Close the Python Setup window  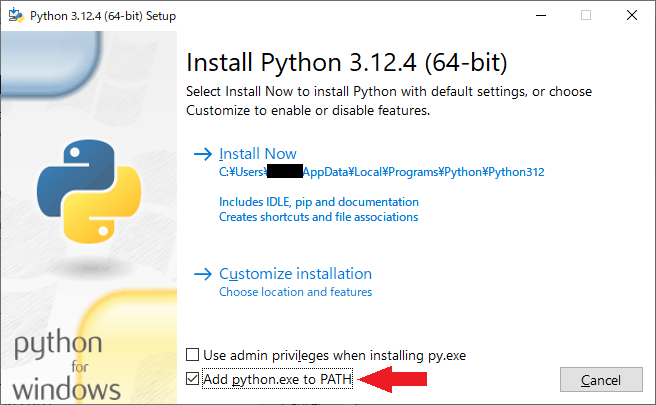point(631,14)
